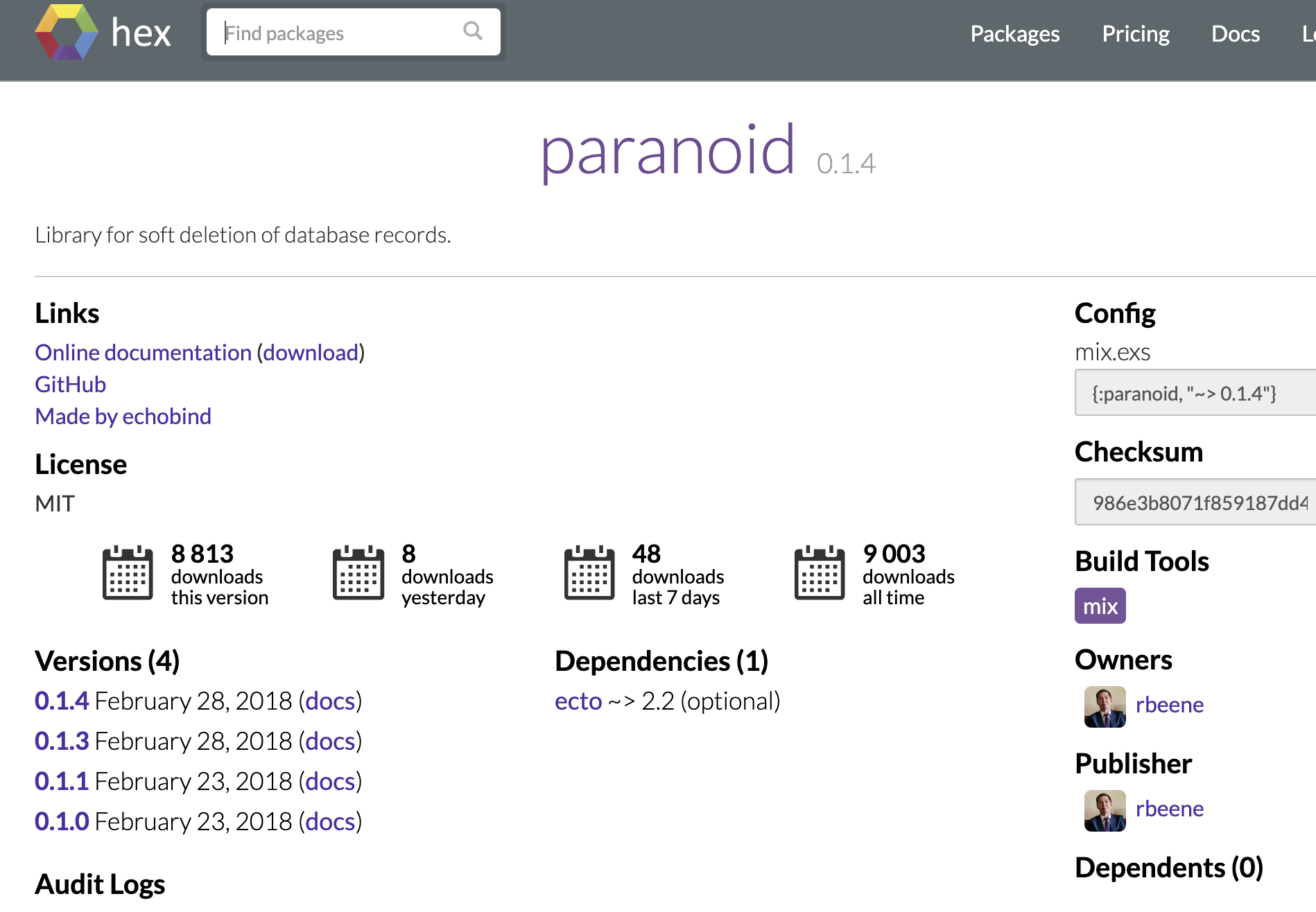Image resolution: width=1316 pixels, height=912 pixels.
Task: Open the Online documentation link
Action: (x=144, y=352)
